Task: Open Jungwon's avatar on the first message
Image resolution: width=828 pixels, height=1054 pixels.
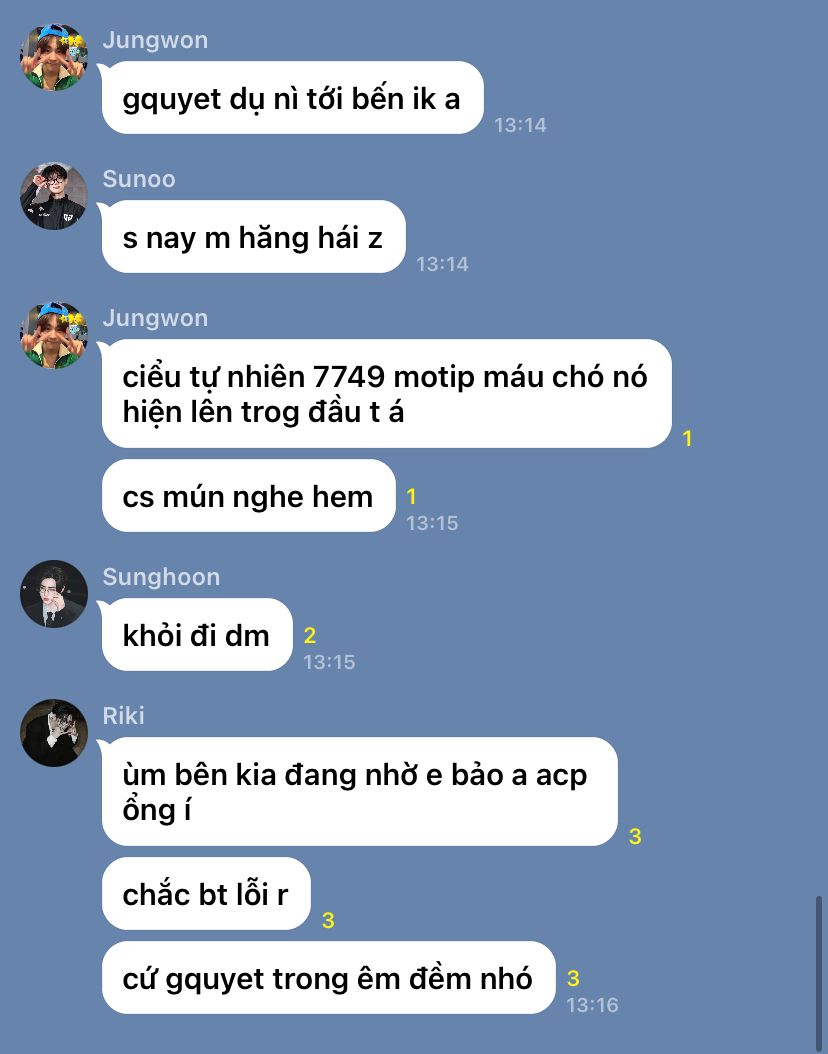Action: pyautogui.click(x=54, y=57)
